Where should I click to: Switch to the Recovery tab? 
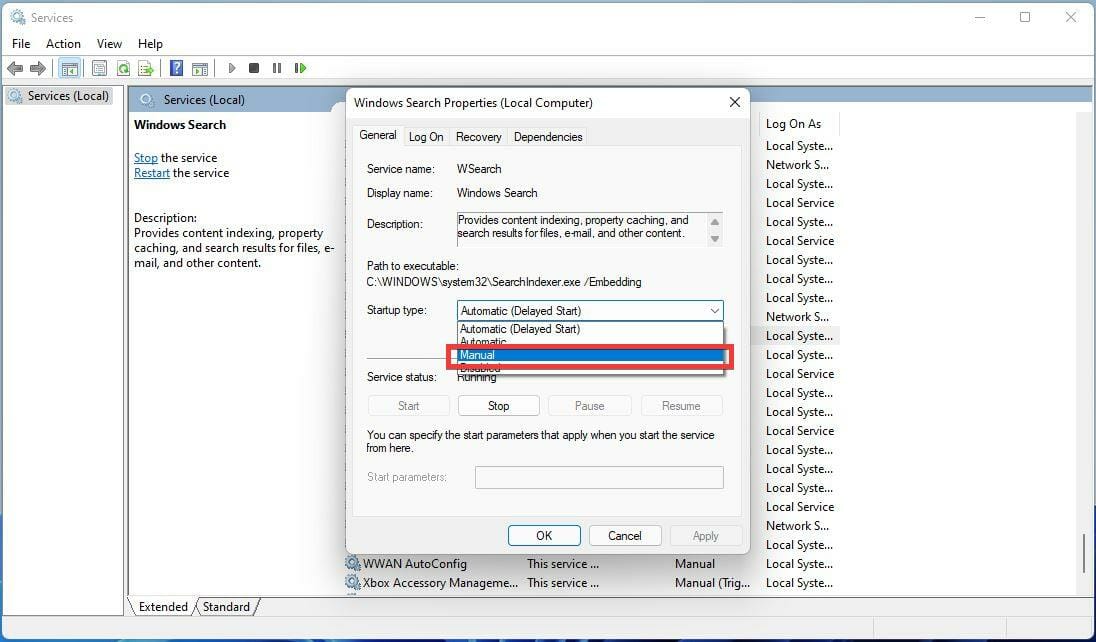pyautogui.click(x=478, y=136)
